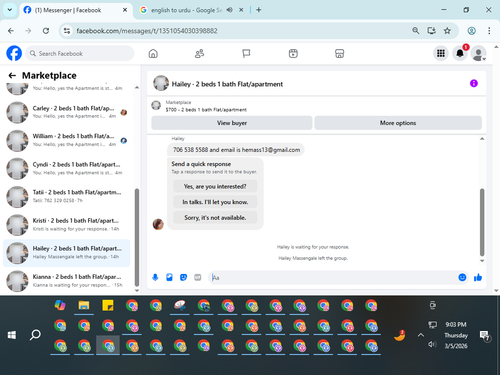
Task: Show hidden system tray icons
Action: 421,335
